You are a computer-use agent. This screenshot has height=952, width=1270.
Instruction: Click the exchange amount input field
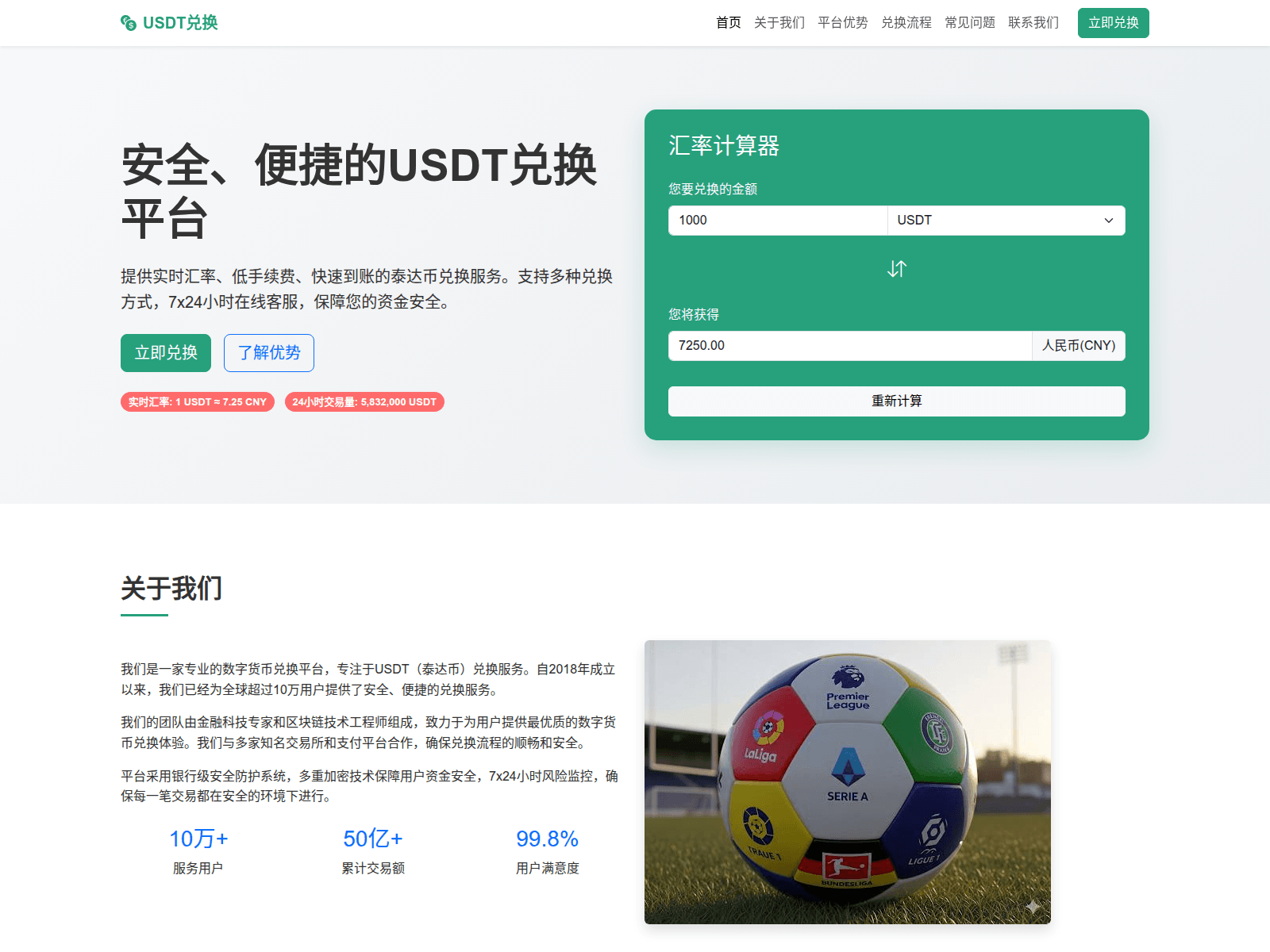coord(777,221)
